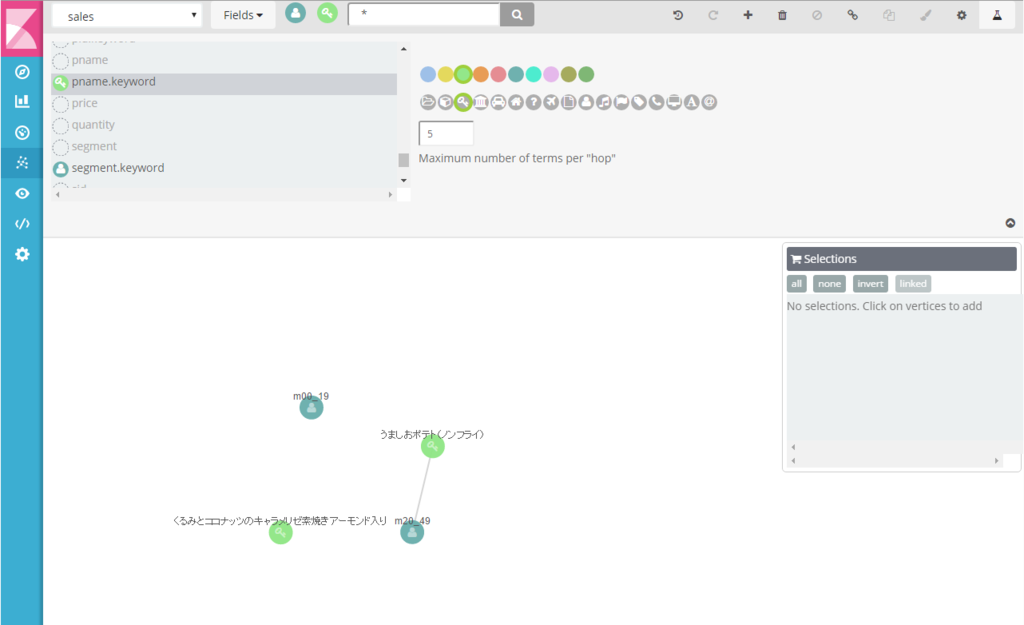Choose the home icon for the field

[x=516, y=102]
